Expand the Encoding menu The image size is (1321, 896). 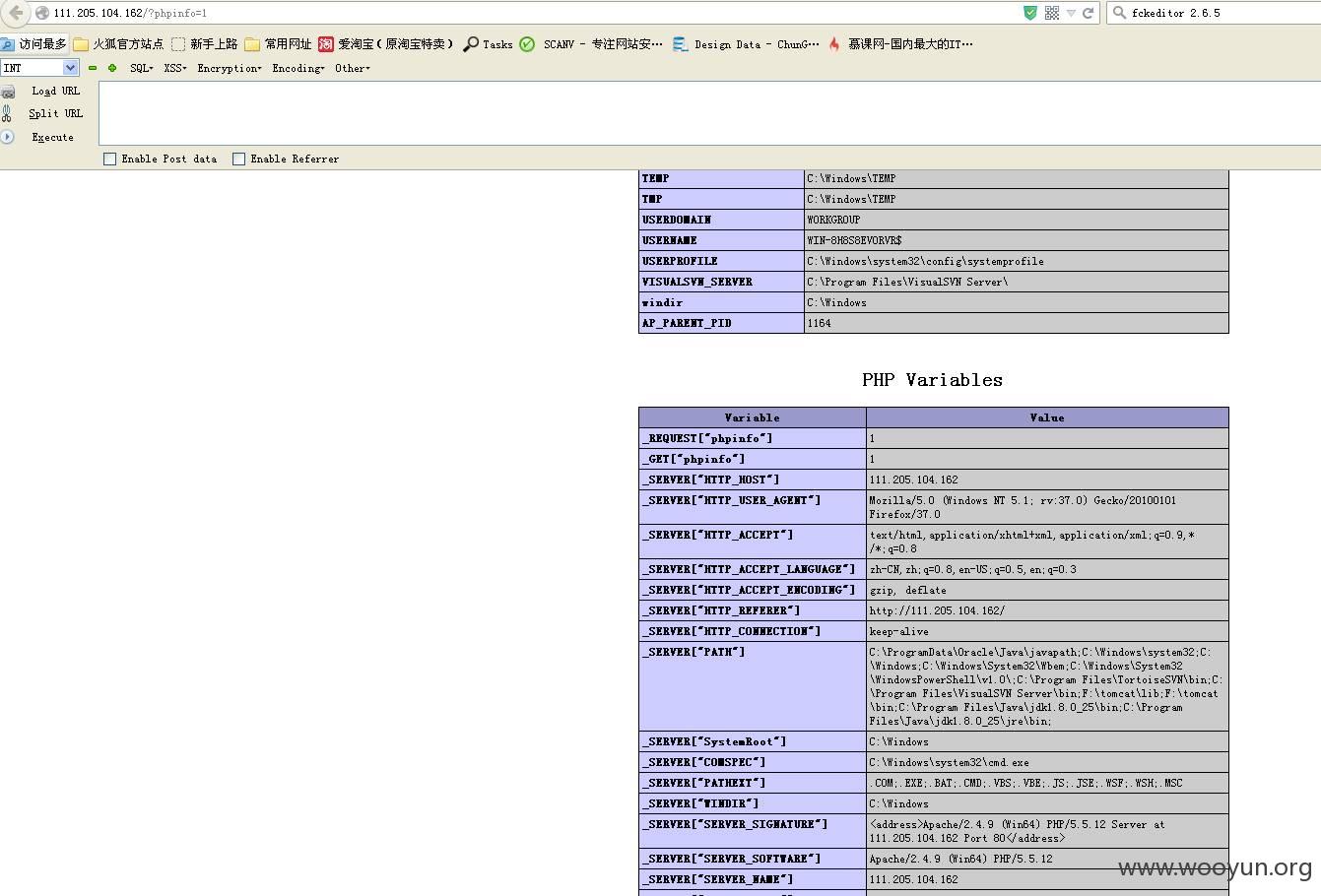click(298, 68)
